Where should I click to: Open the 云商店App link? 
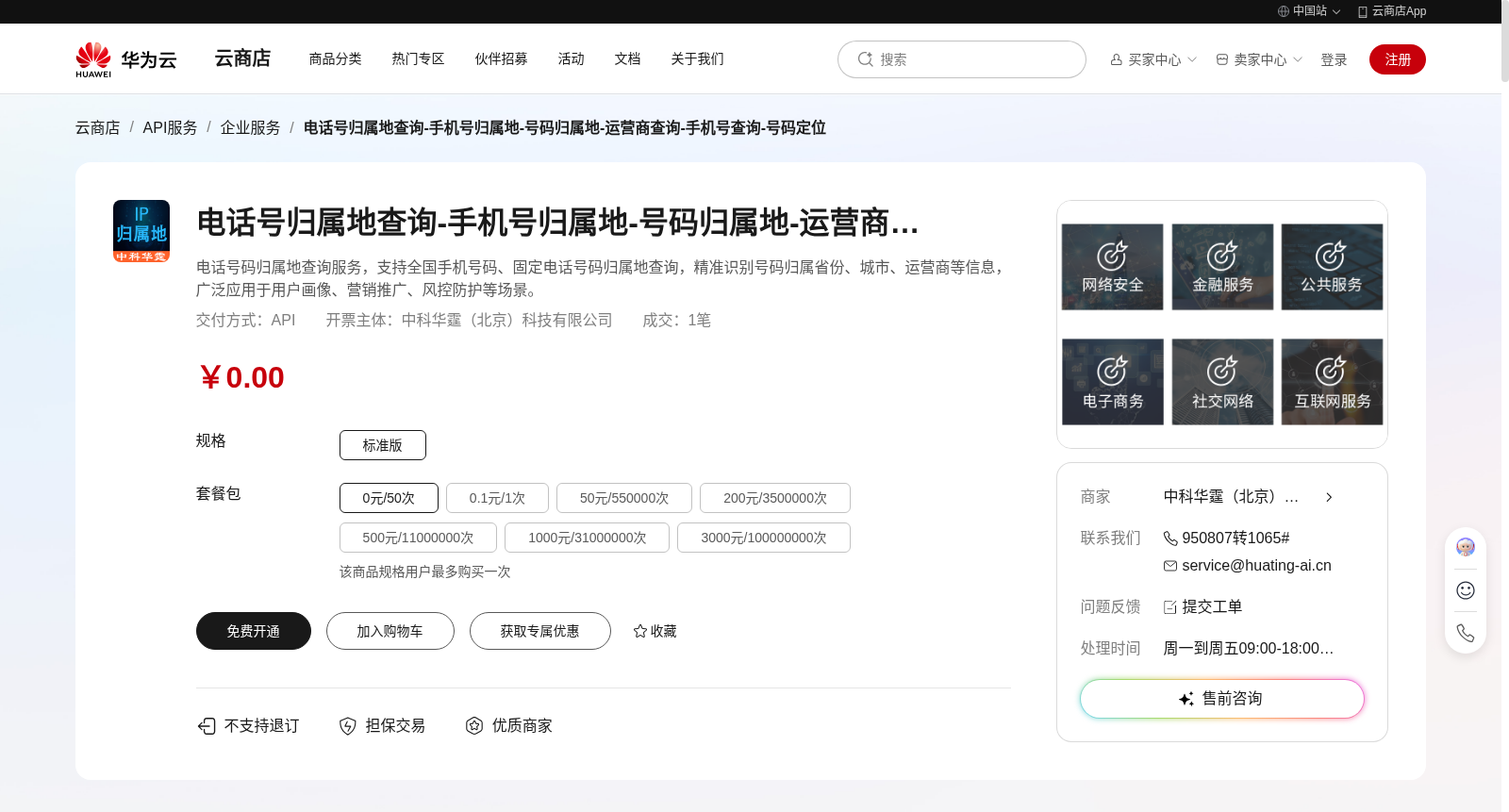click(x=1392, y=11)
